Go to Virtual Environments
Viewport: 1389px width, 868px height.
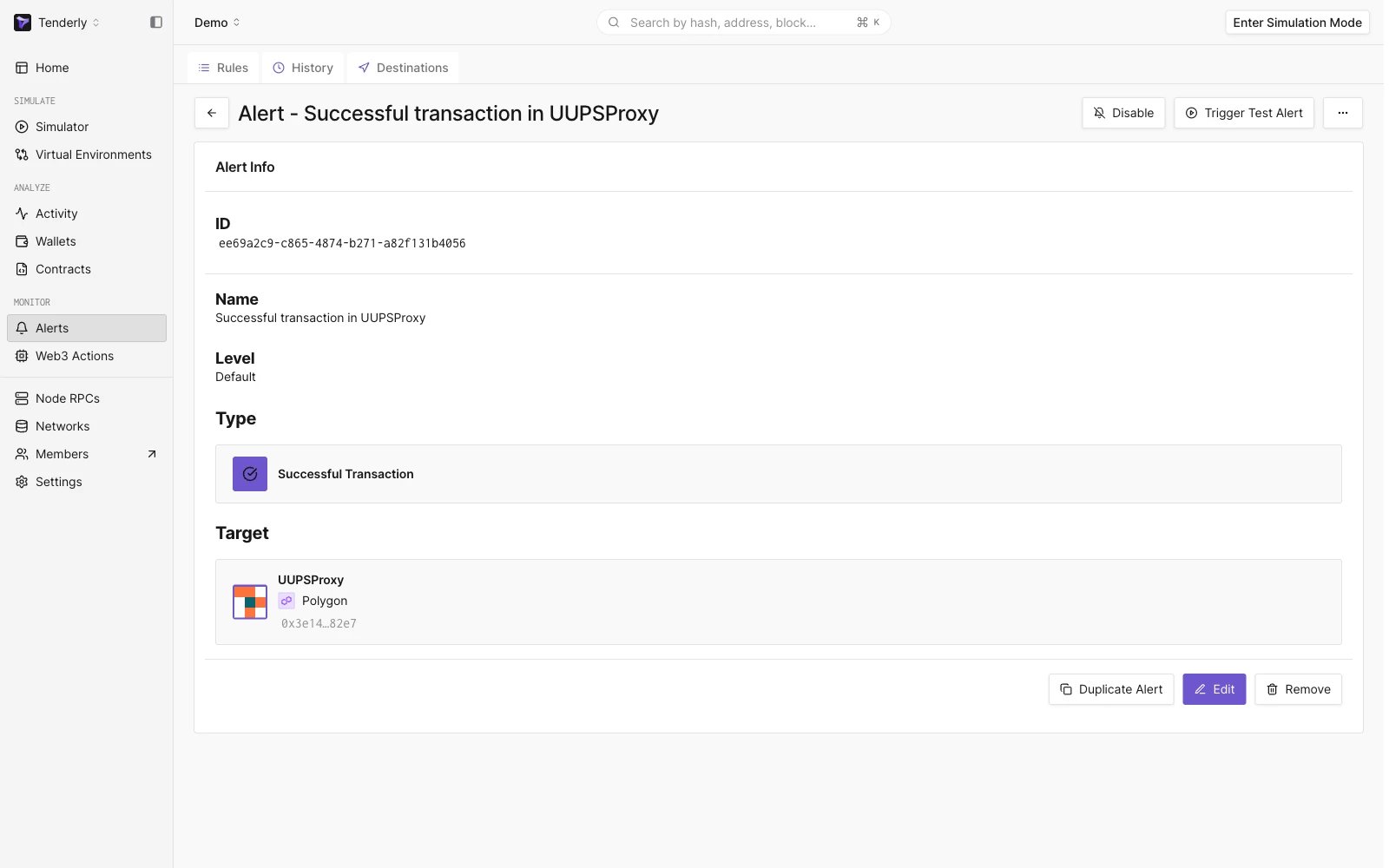(87, 155)
